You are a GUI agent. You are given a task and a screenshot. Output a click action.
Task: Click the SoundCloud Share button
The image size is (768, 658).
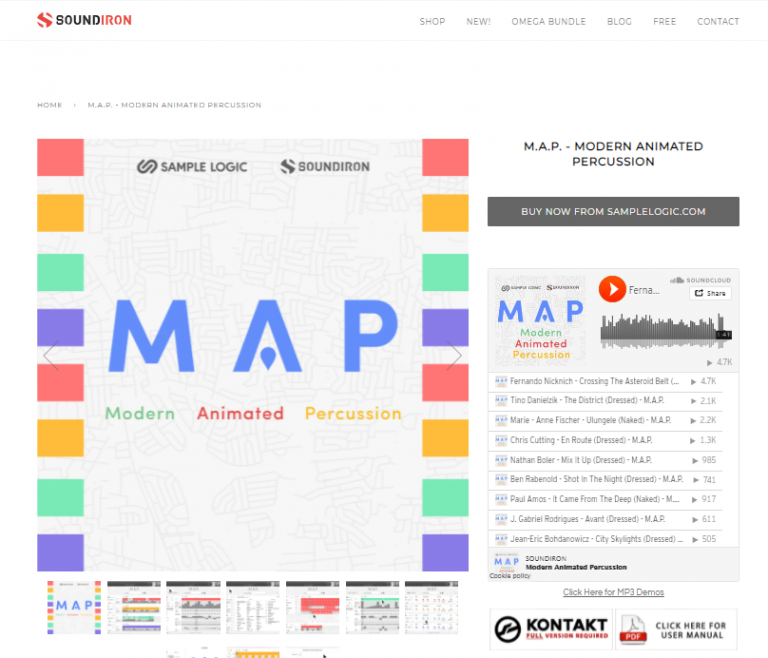pos(710,293)
